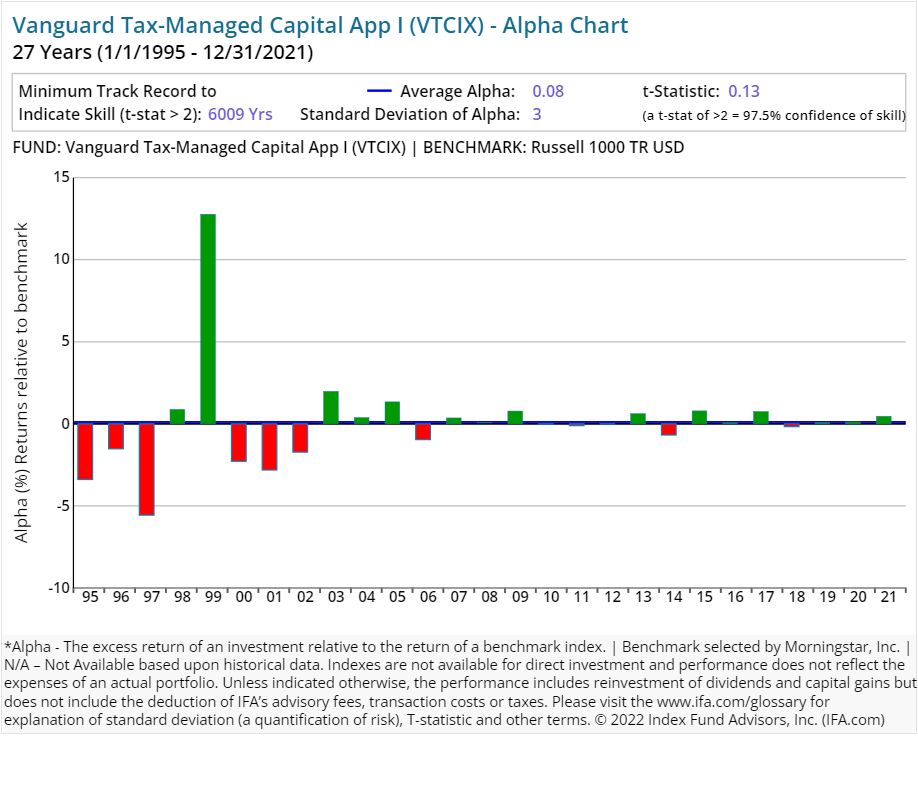Click the x-axis label '01'
Screen dimensions: 918x810
click(x=275, y=597)
